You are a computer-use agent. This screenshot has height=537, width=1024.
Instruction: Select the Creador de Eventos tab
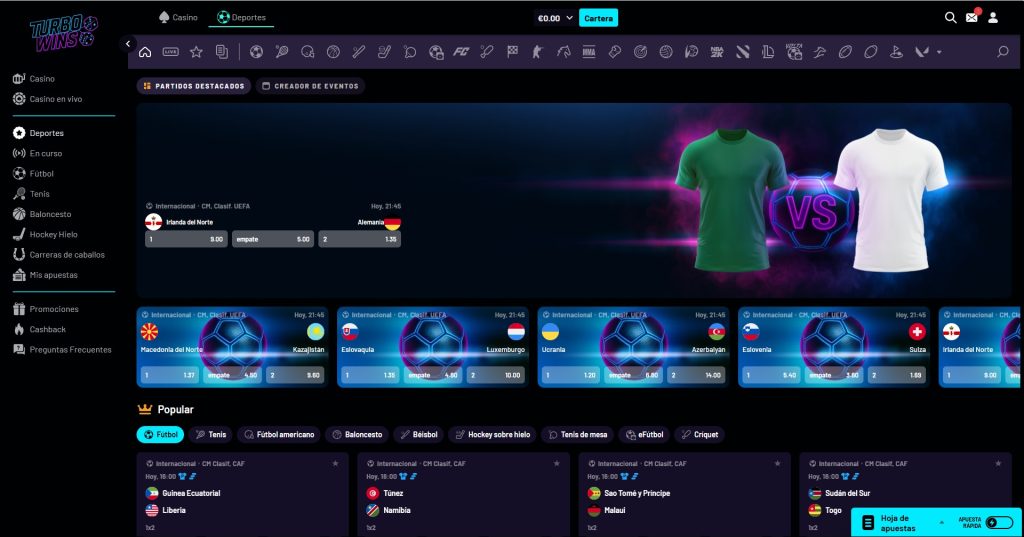310,86
